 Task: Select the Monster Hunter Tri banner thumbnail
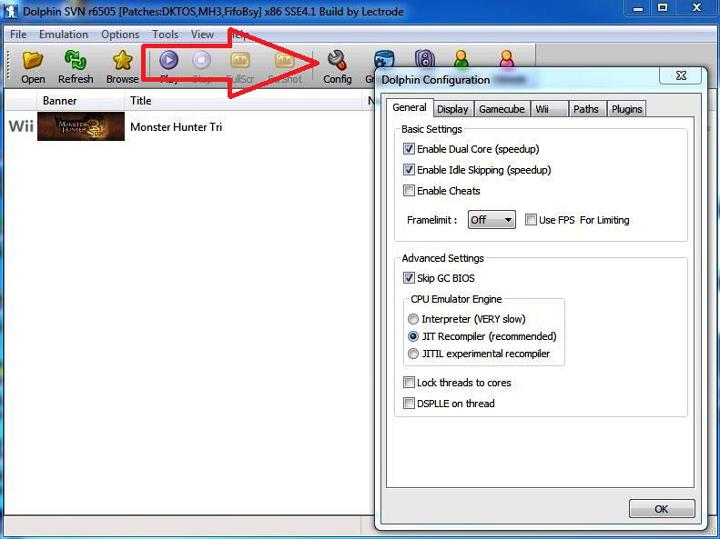(81, 126)
